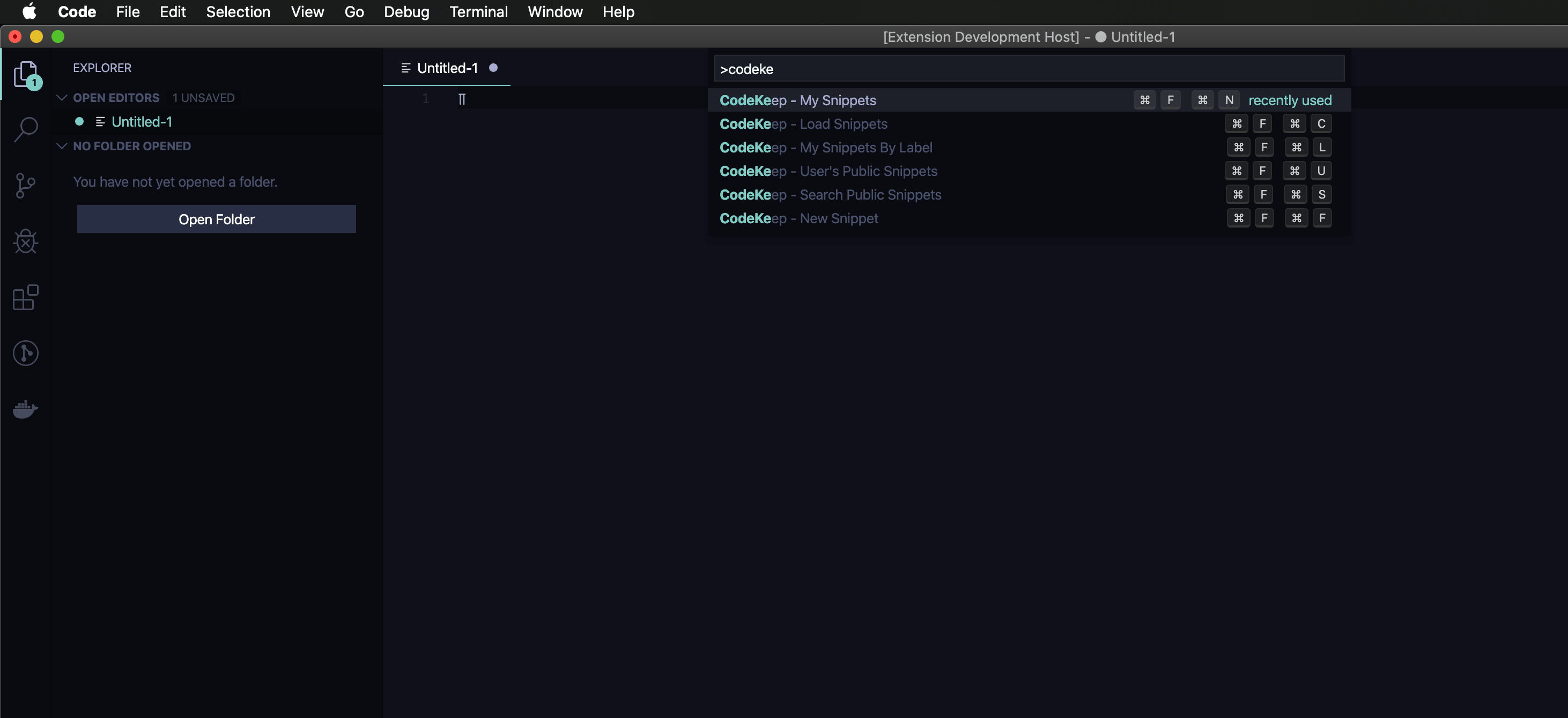This screenshot has width=1568, height=718.
Task: Open the GitLens activity bar icon
Action: pyautogui.click(x=26, y=353)
